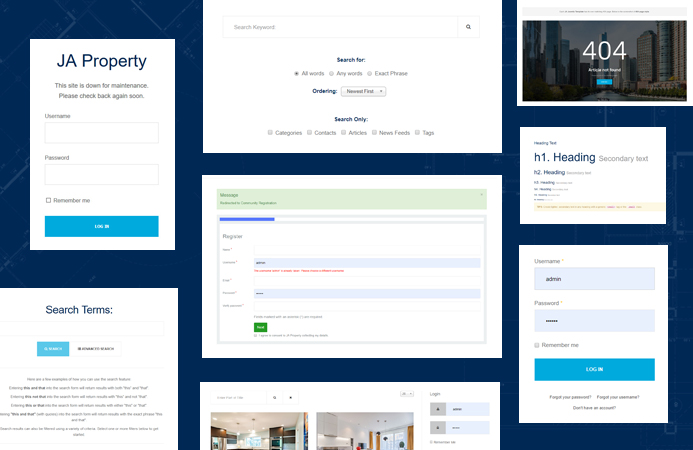Viewport: 693px width, 450px height.
Task: Click the magnifier icon beside Search Keyword field
Action: (x=468, y=27)
